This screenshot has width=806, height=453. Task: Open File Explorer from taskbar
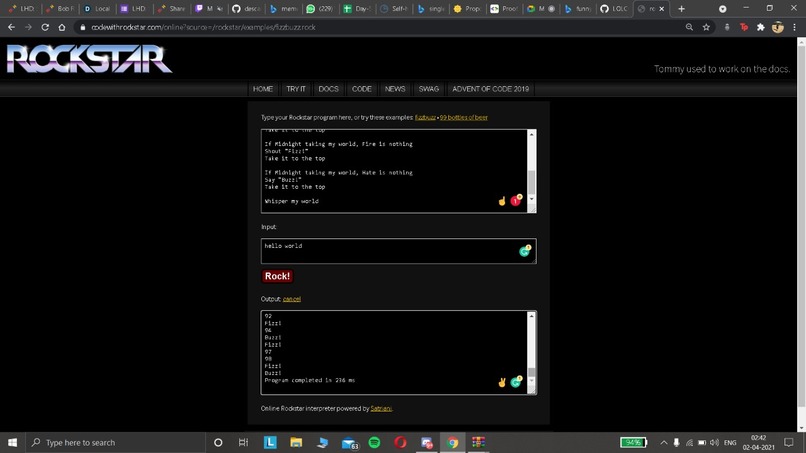click(296, 442)
